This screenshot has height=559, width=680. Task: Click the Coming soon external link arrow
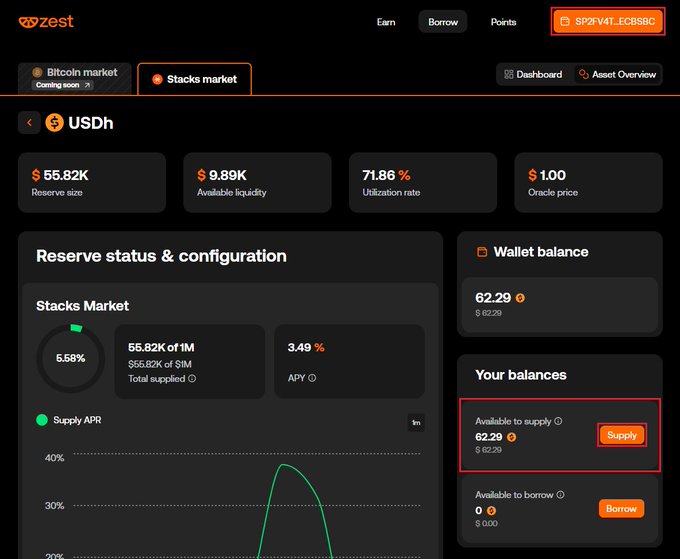click(87, 85)
